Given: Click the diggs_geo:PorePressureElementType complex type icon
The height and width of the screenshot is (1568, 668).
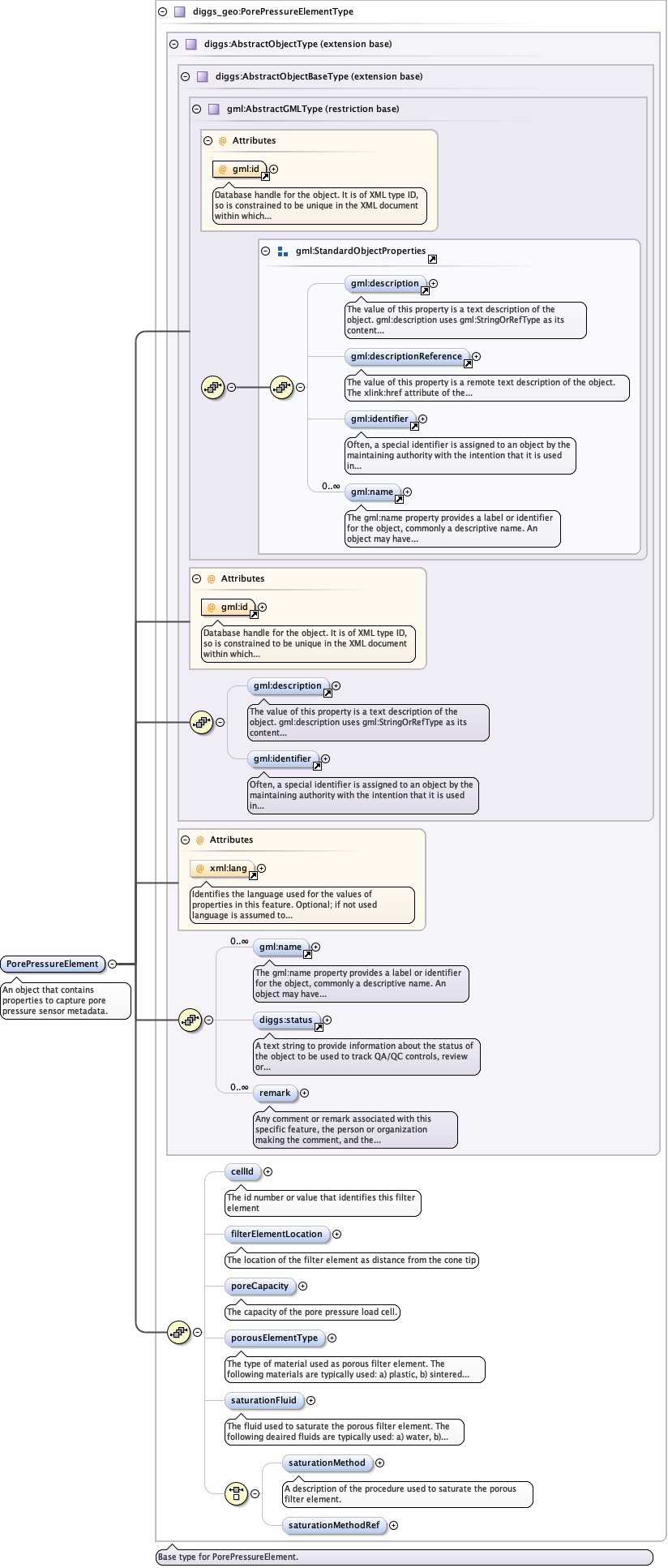Looking at the screenshot, I should [180, 12].
